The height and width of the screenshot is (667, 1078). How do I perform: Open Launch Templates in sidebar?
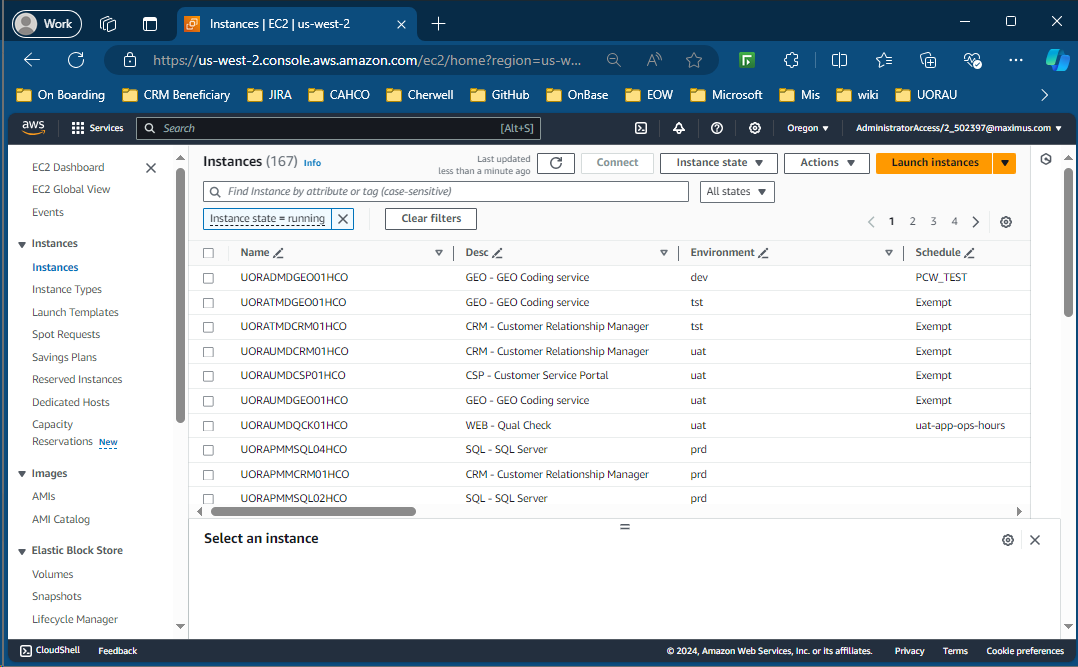[75, 312]
